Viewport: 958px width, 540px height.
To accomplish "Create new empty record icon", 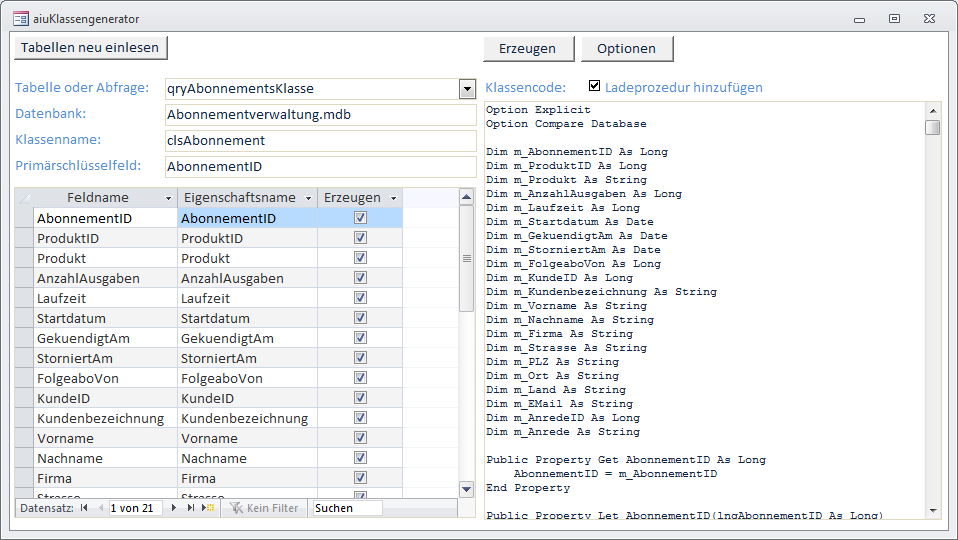I will pyautogui.click(x=208, y=508).
